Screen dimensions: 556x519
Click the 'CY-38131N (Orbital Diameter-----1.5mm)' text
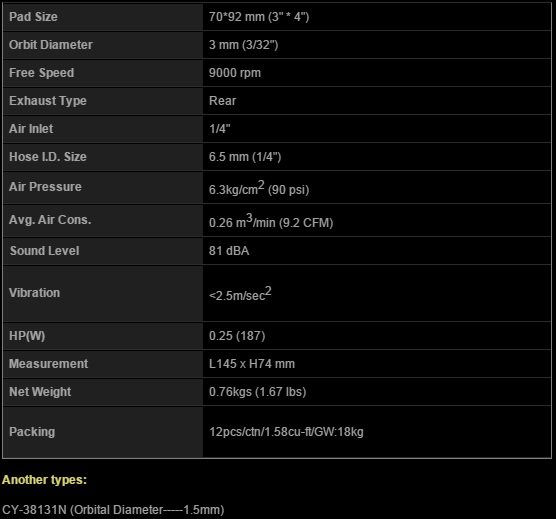tap(113, 510)
